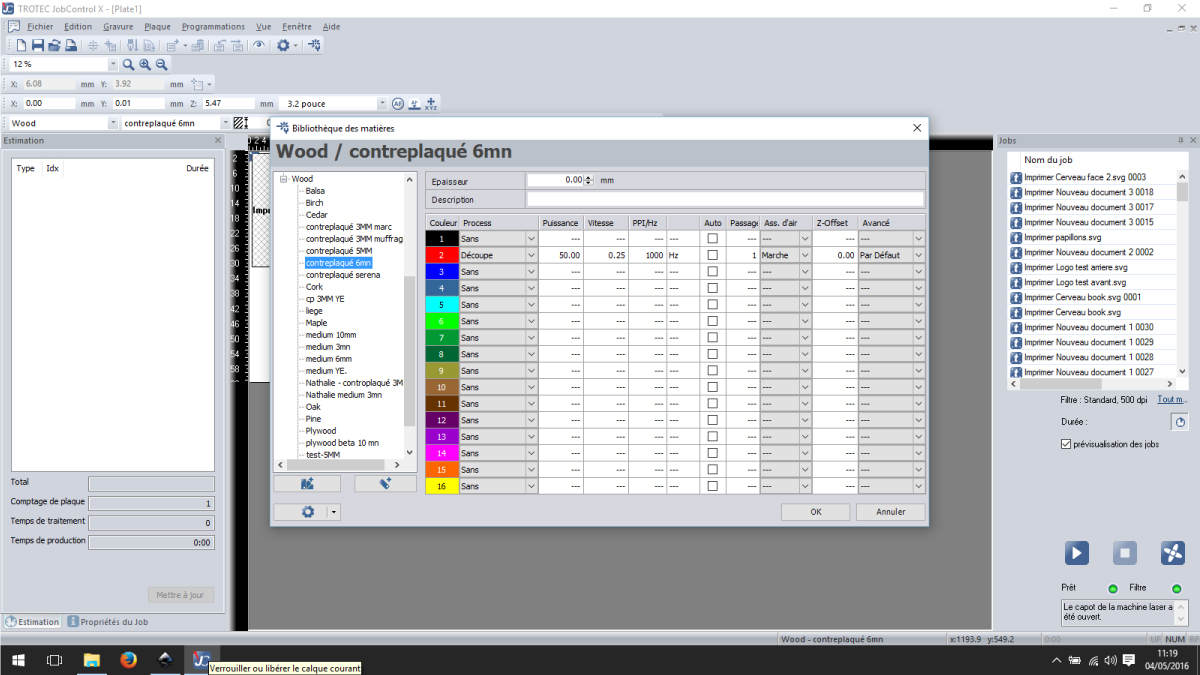This screenshot has height=675, width=1200.
Task: Open the Process dropdown for color 1
Action: 531,239
